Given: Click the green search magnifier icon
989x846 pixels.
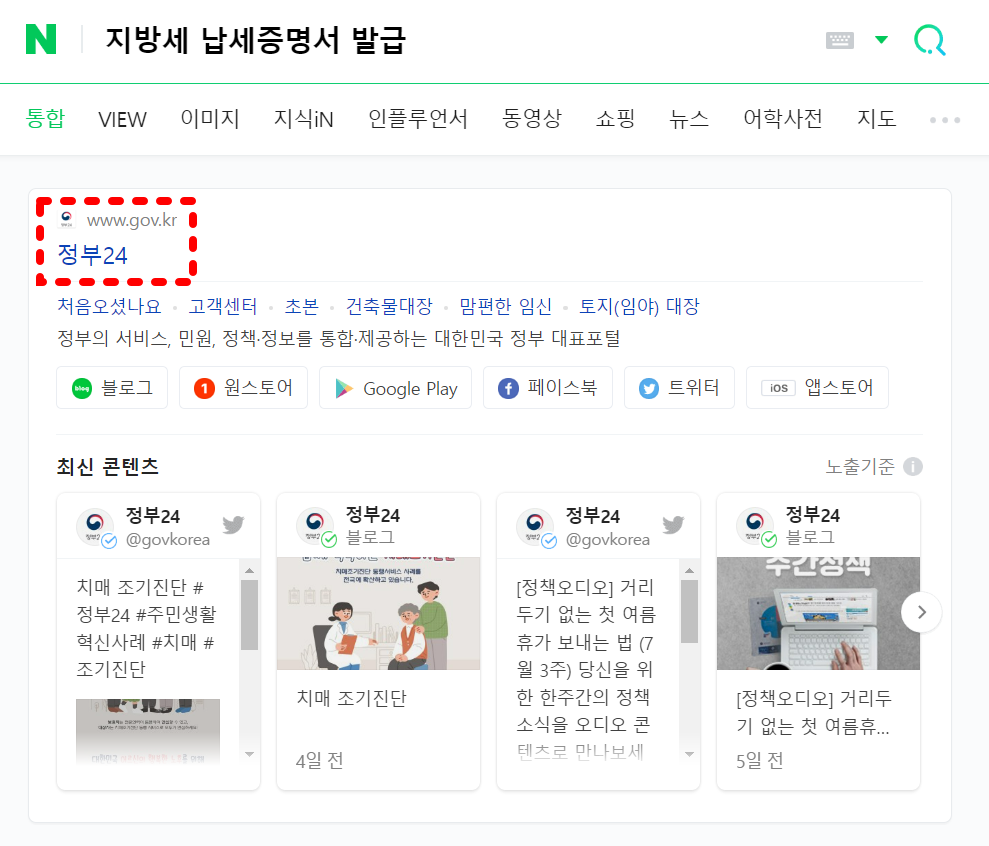Looking at the screenshot, I should coord(930,40).
